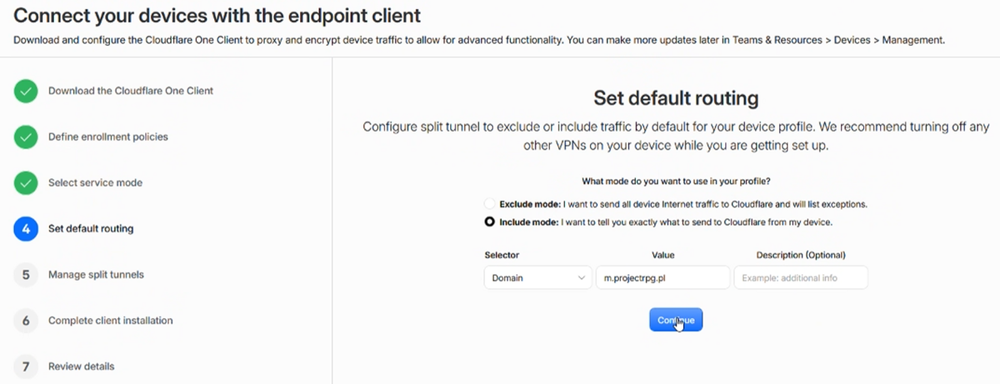Open the Complete client installation step

point(110,321)
